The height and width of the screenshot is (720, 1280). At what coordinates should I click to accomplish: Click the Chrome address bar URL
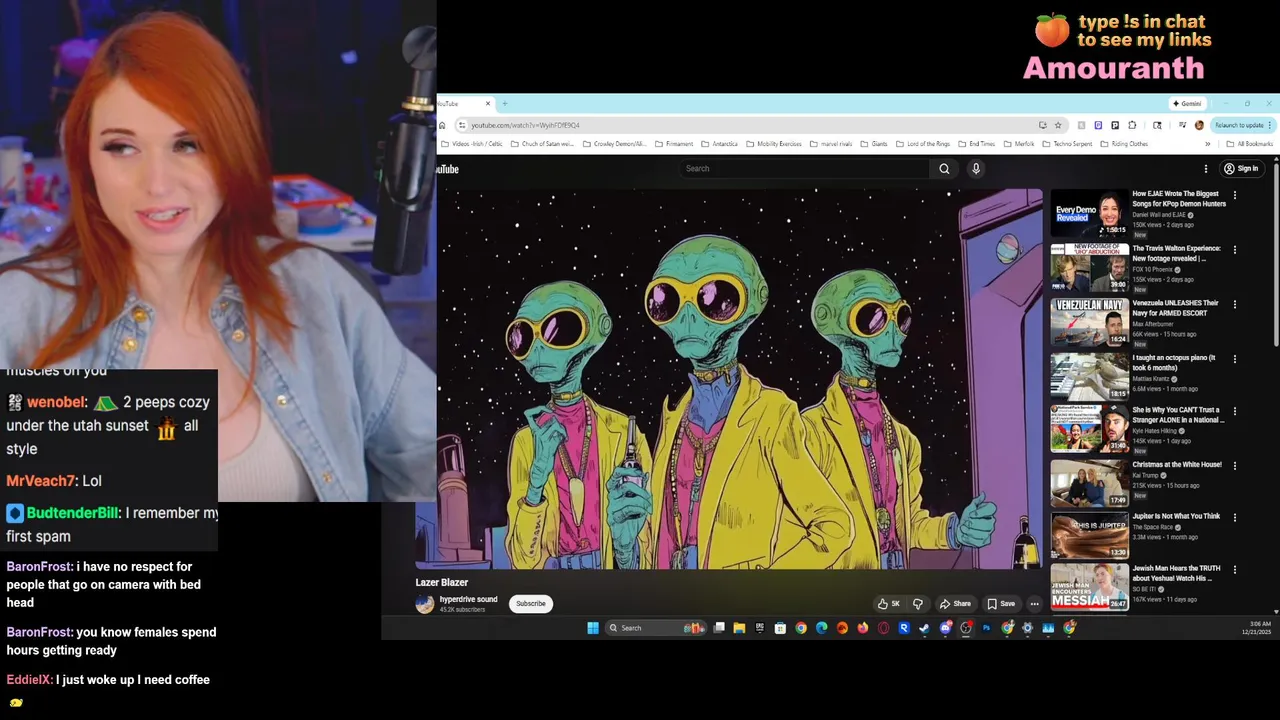click(x=525, y=125)
